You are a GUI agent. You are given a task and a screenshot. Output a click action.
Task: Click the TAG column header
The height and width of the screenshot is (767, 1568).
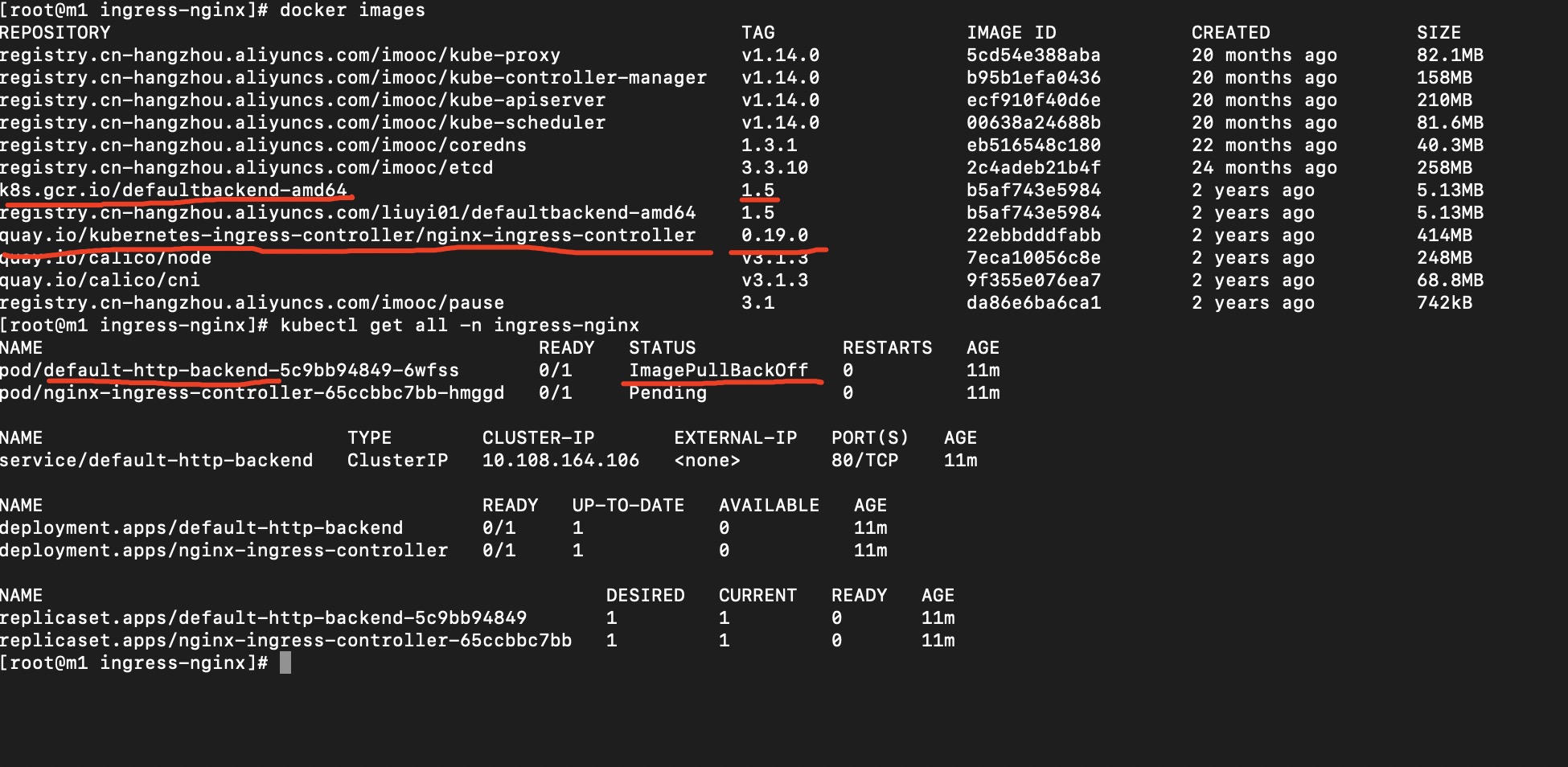point(758,33)
